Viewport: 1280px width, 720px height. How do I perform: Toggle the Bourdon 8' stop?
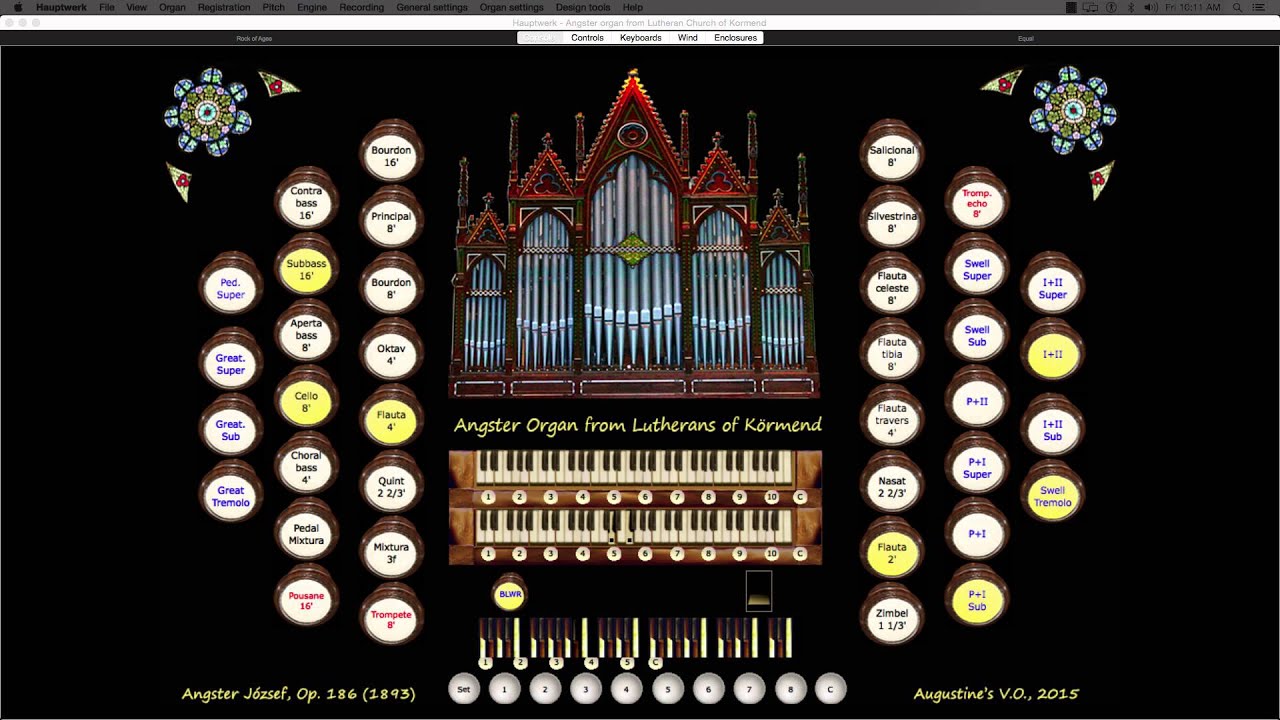[x=391, y=287]
